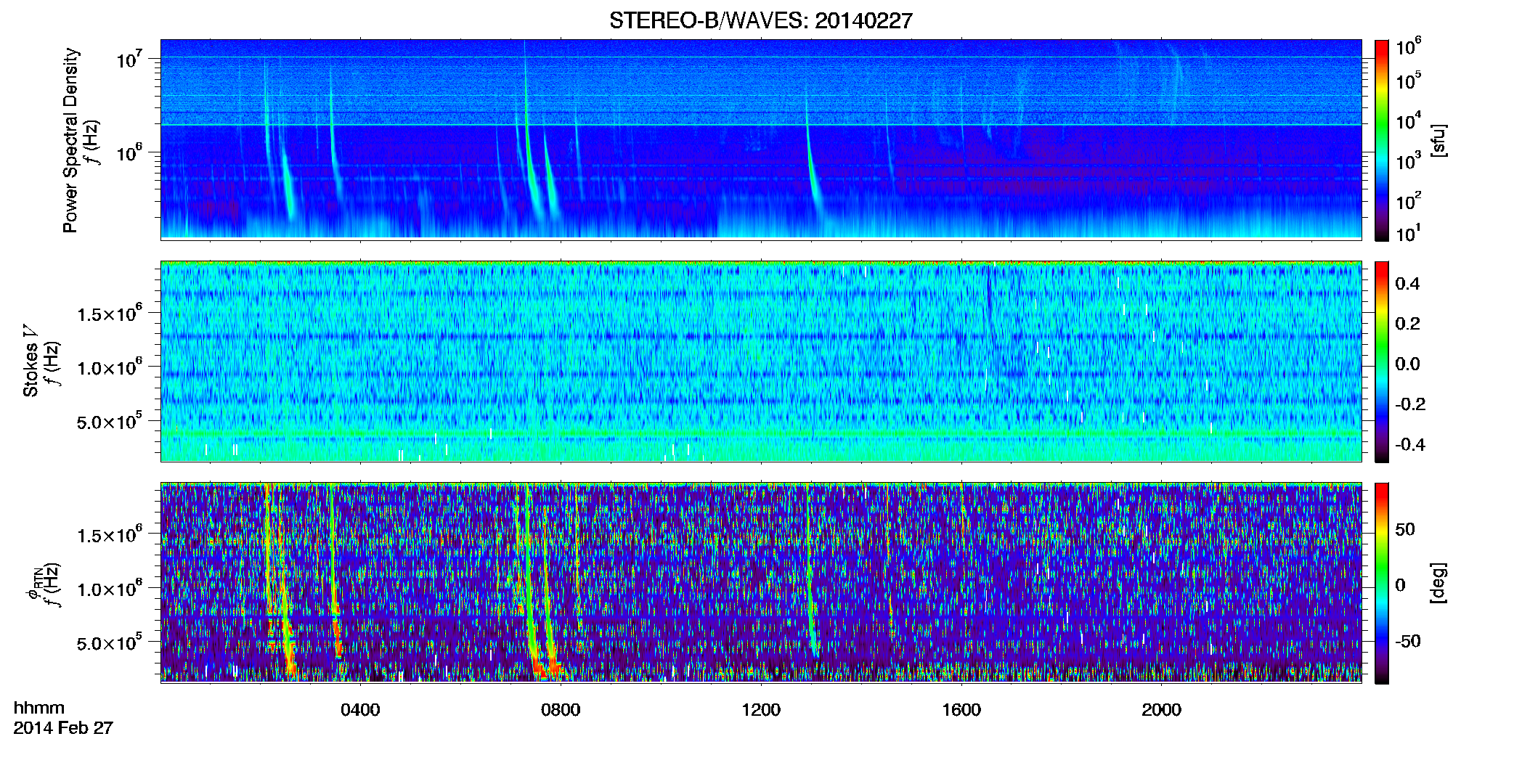
Task: Click the [deg] colorbar unit label
Action: (1438, 583)
